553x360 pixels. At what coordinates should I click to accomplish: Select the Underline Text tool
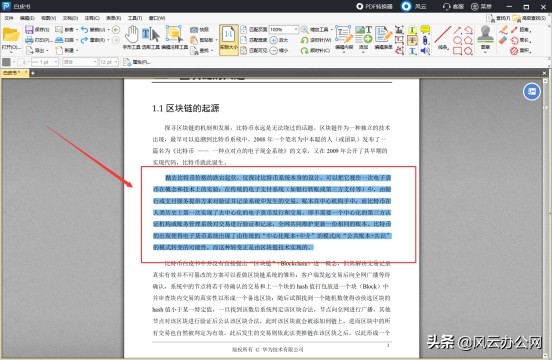click(x=412, y=51)
